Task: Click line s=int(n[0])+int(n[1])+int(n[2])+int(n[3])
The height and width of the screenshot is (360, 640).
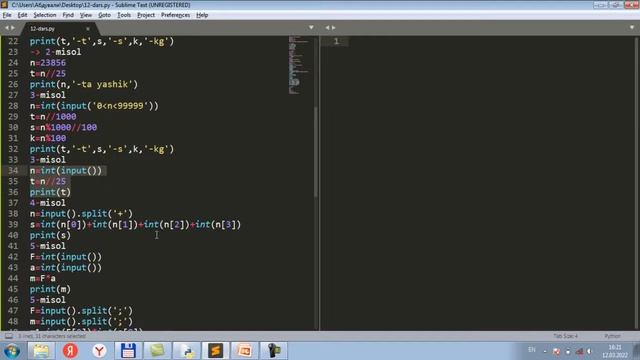Action: (x=135, y=224)
